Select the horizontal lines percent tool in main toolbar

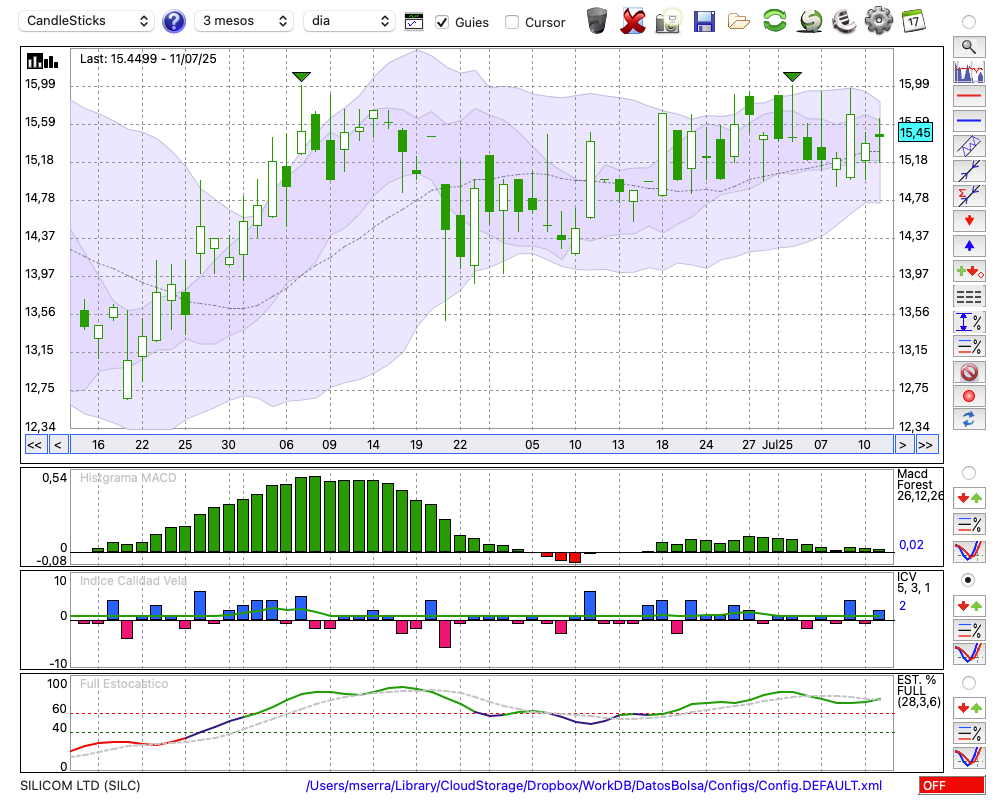coord(969,346)
